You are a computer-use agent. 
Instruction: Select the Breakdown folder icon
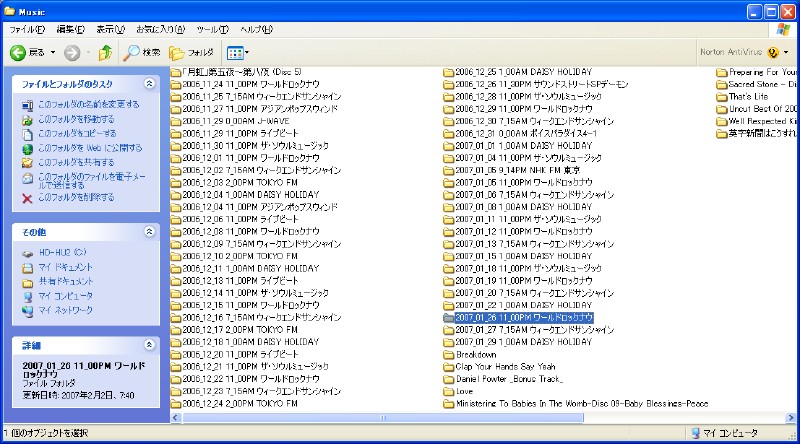pyautogui.click(x=449, y=354)
